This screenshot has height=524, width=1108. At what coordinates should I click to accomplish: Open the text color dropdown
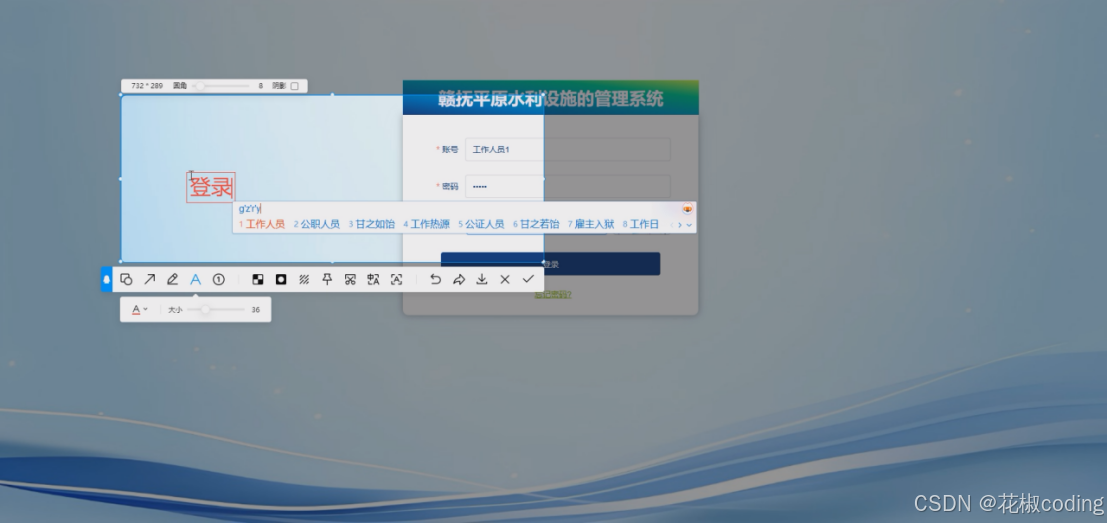tap(140, 309)
